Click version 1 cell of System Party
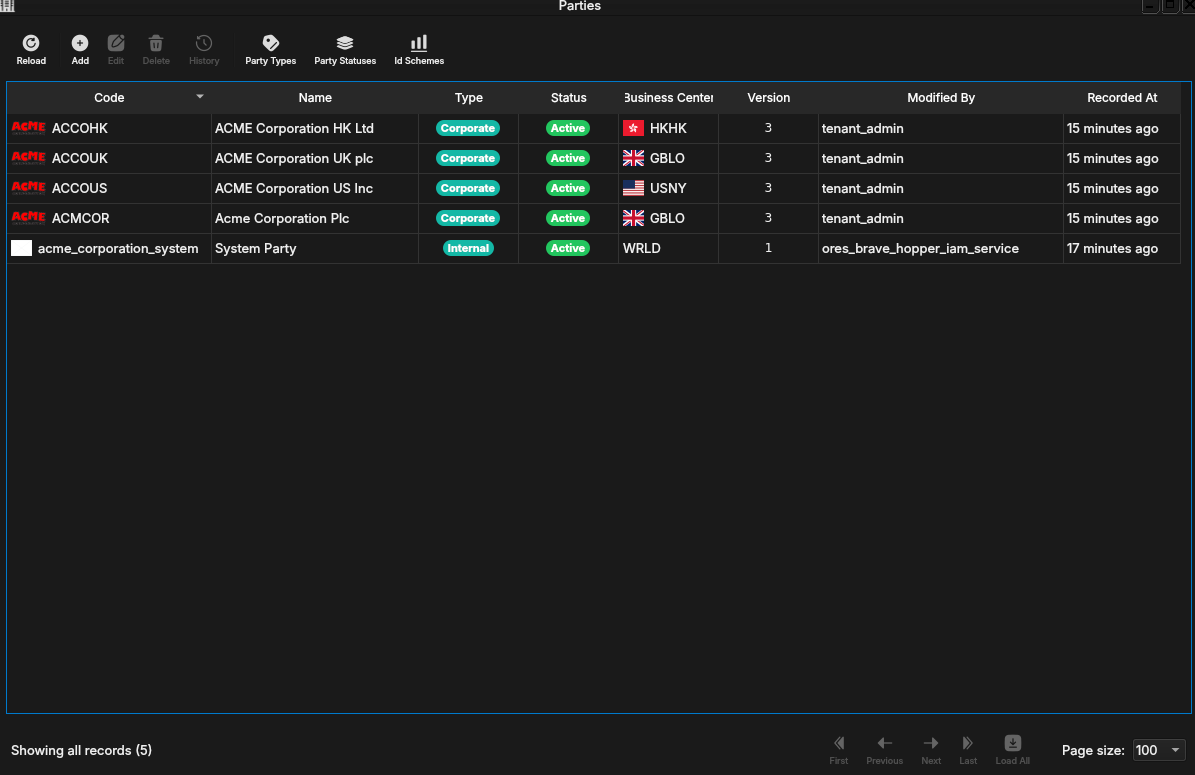Screen dimensions: 1195x775 click(768, 248)
